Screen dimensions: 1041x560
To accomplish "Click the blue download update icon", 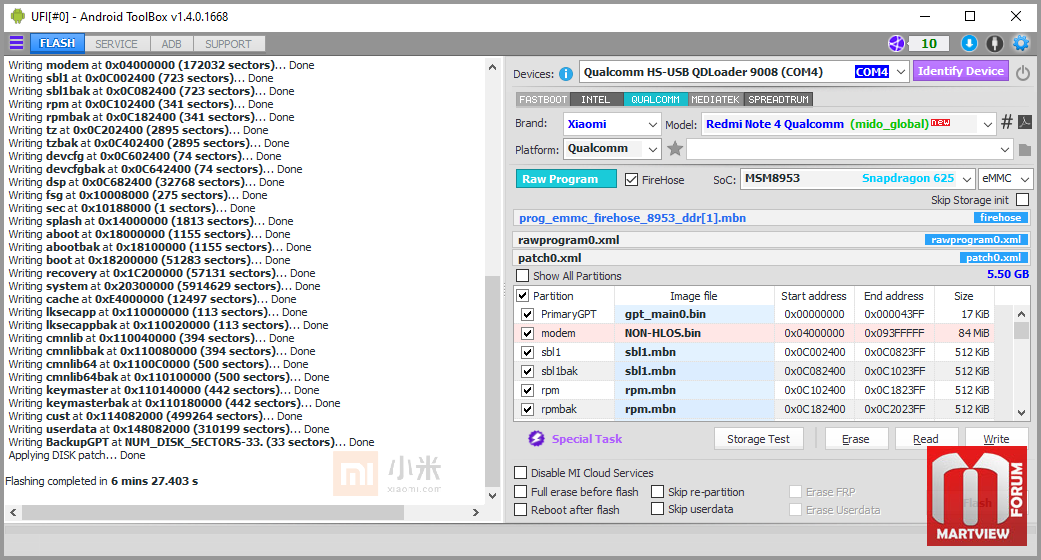I will coord(969,43).
